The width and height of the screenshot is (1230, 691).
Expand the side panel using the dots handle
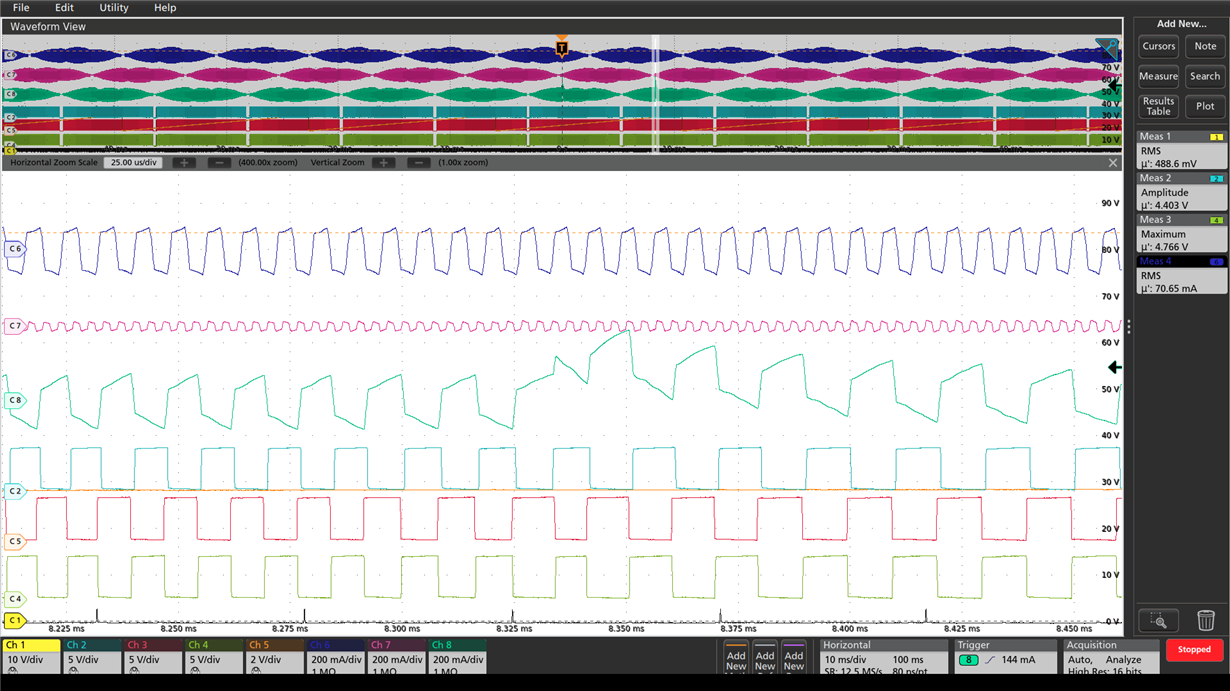tap(1128, 326)
